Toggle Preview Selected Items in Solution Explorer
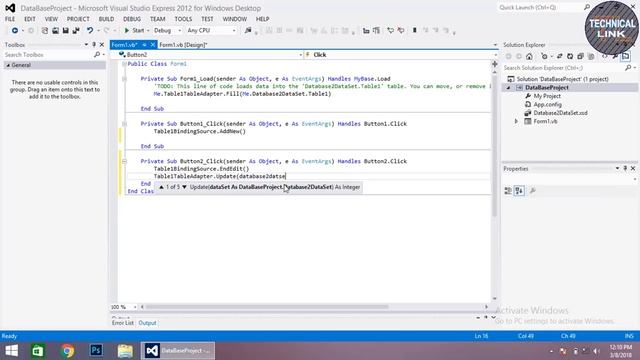Viewport: 640px width, 360px height. click(x=625, y=56)
